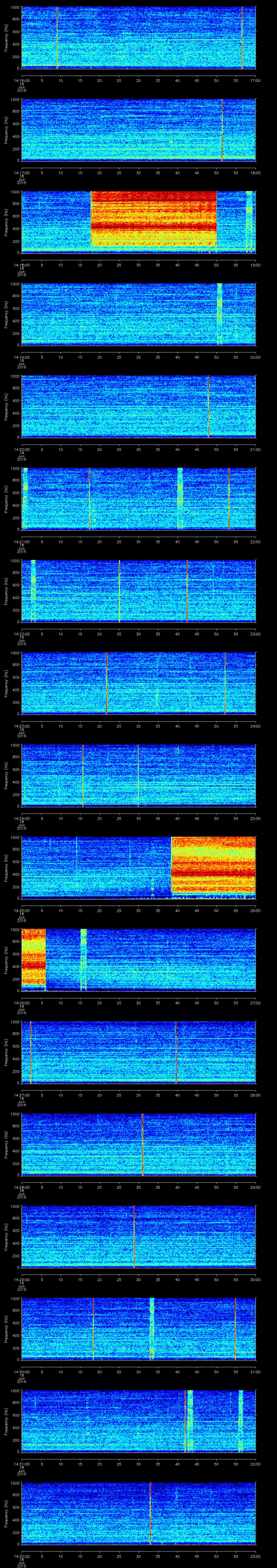Click the cyan burst near 56 seconds in 14:31 spectrogram
The width and height of the screenshot is (277, 1568).
coord(241,1421)
